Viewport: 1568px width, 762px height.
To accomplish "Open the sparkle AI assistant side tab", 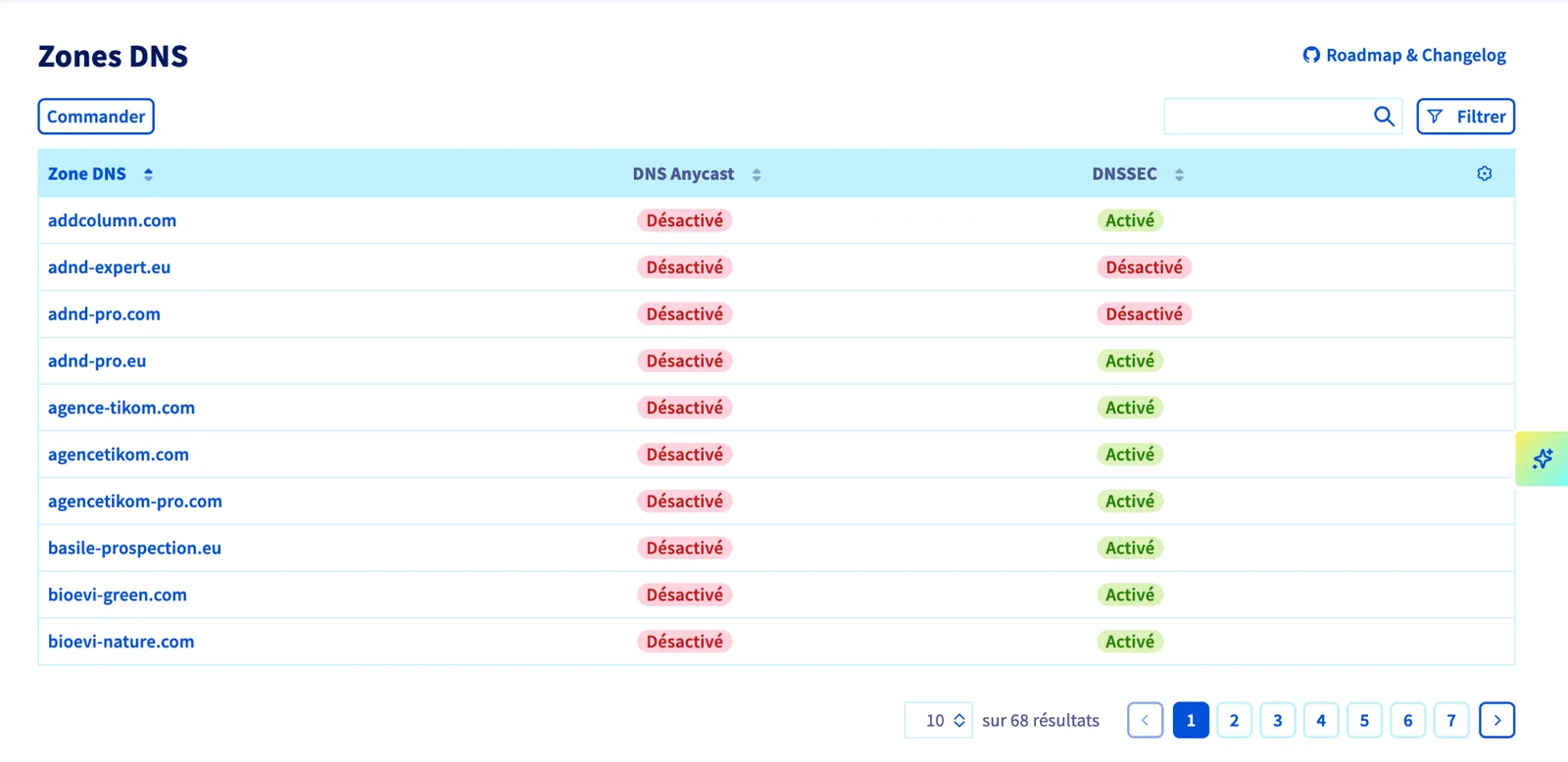I will coord(1543,458).
